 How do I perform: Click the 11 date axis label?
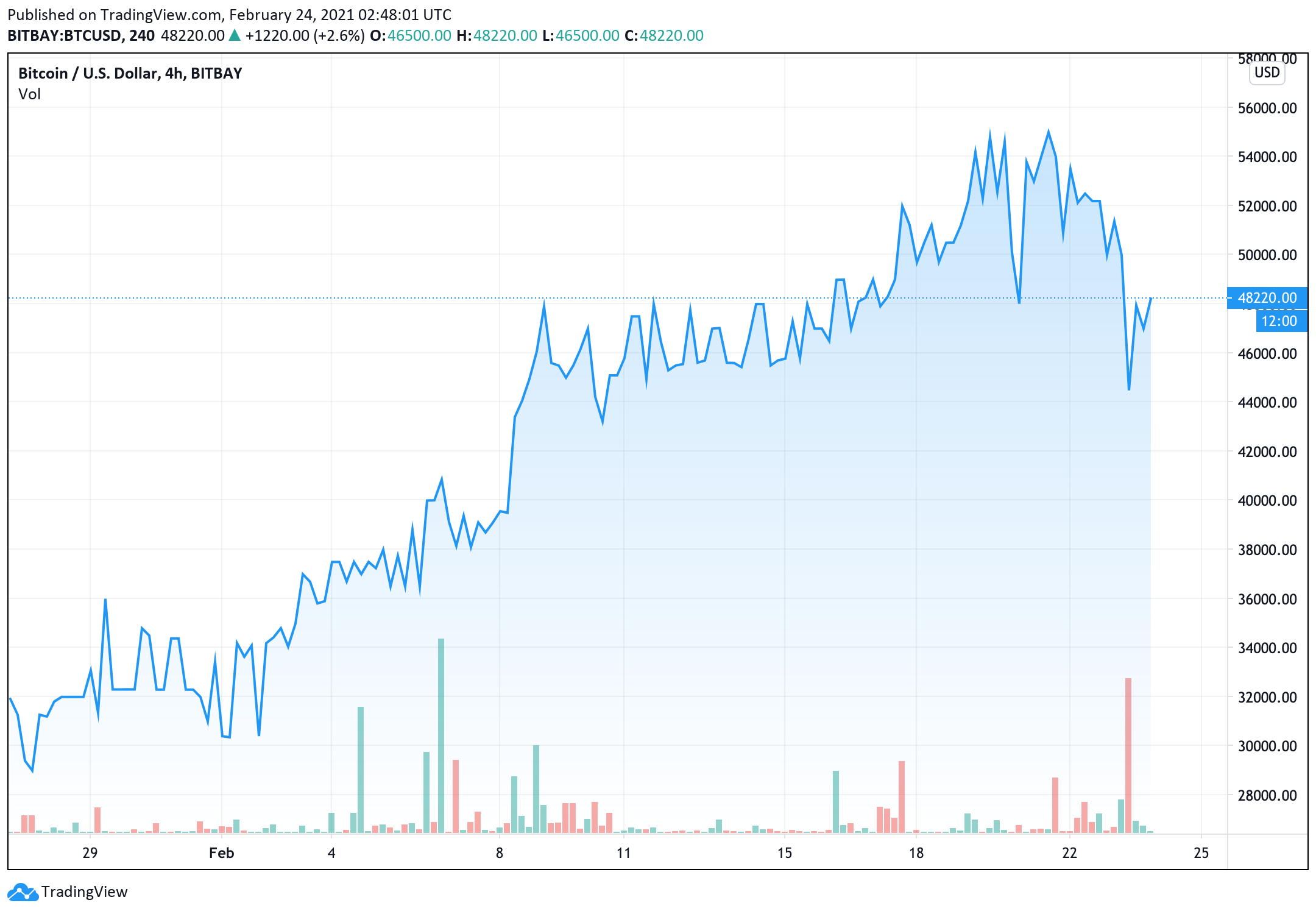point(624,853)
